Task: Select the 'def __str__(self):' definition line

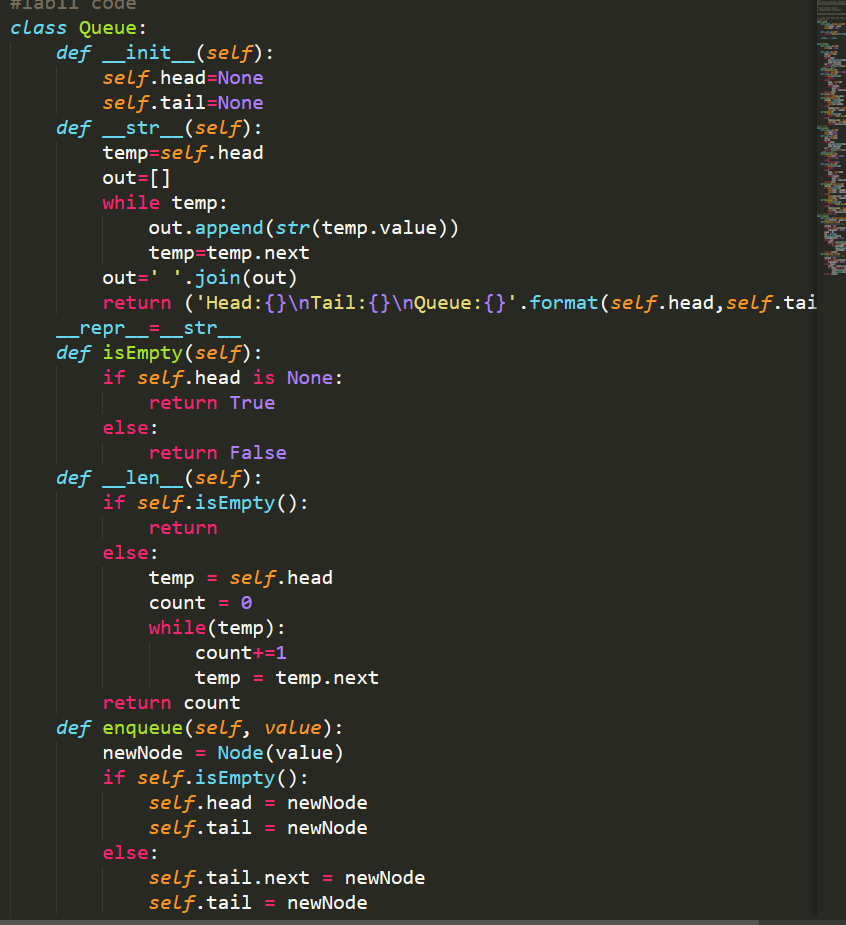Action: (159, 128)
